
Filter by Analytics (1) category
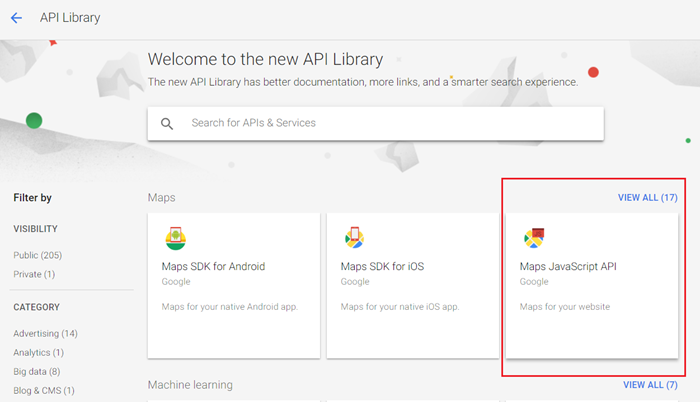tap(38, 353)
